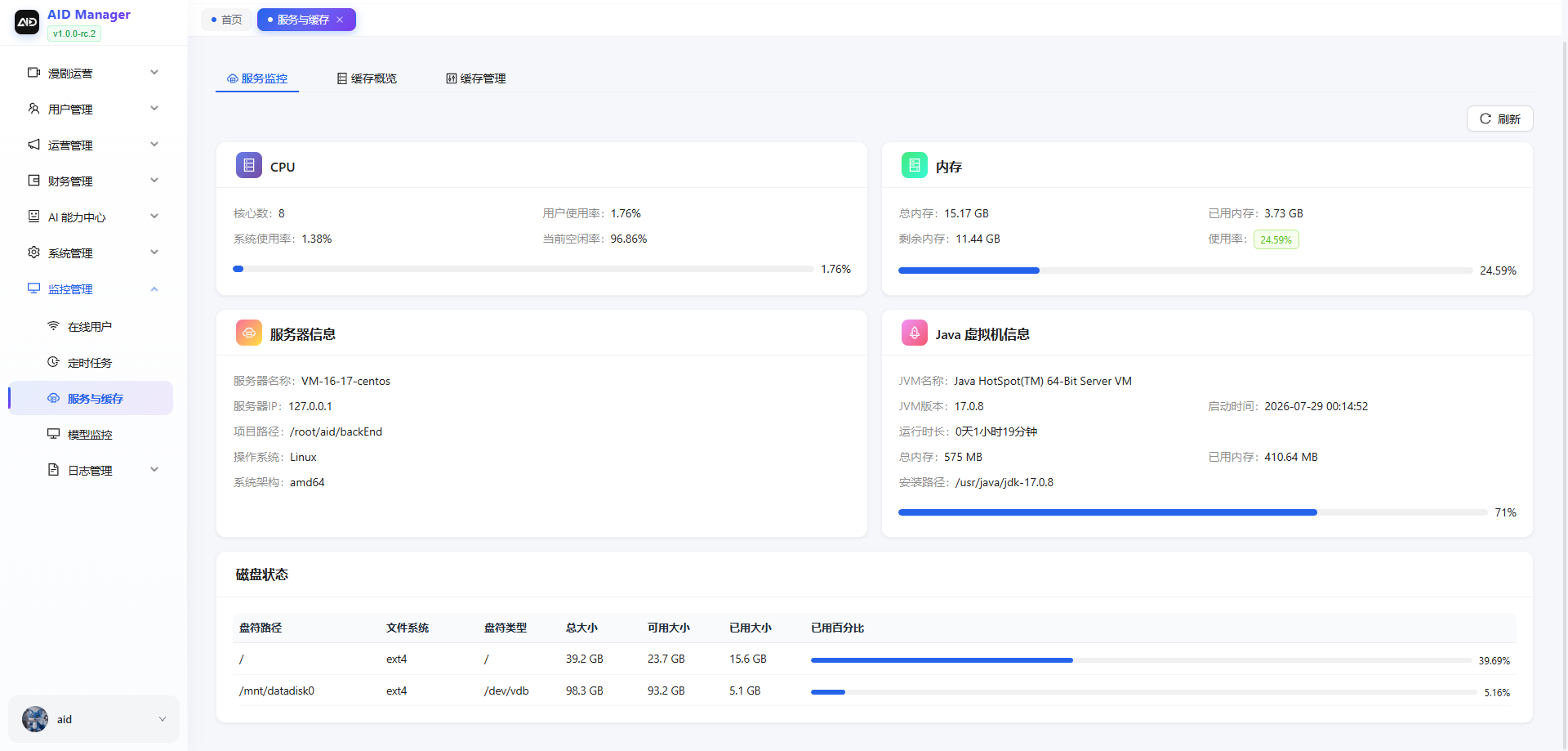Viewport: 1568px width, 751px height.
Task: Click the AID Manager logo icon
Action: point(27,22)
